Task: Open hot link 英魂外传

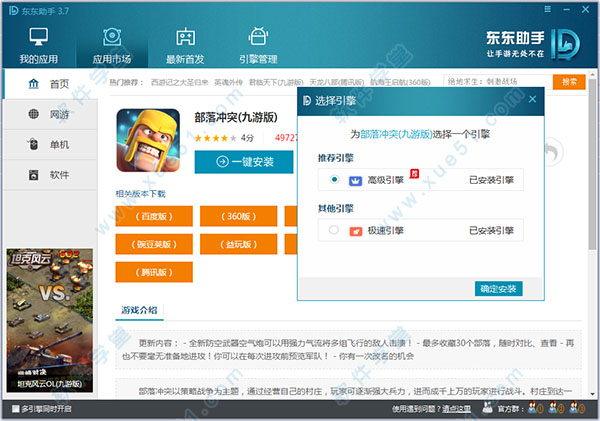Action: (x=228, y=82)
